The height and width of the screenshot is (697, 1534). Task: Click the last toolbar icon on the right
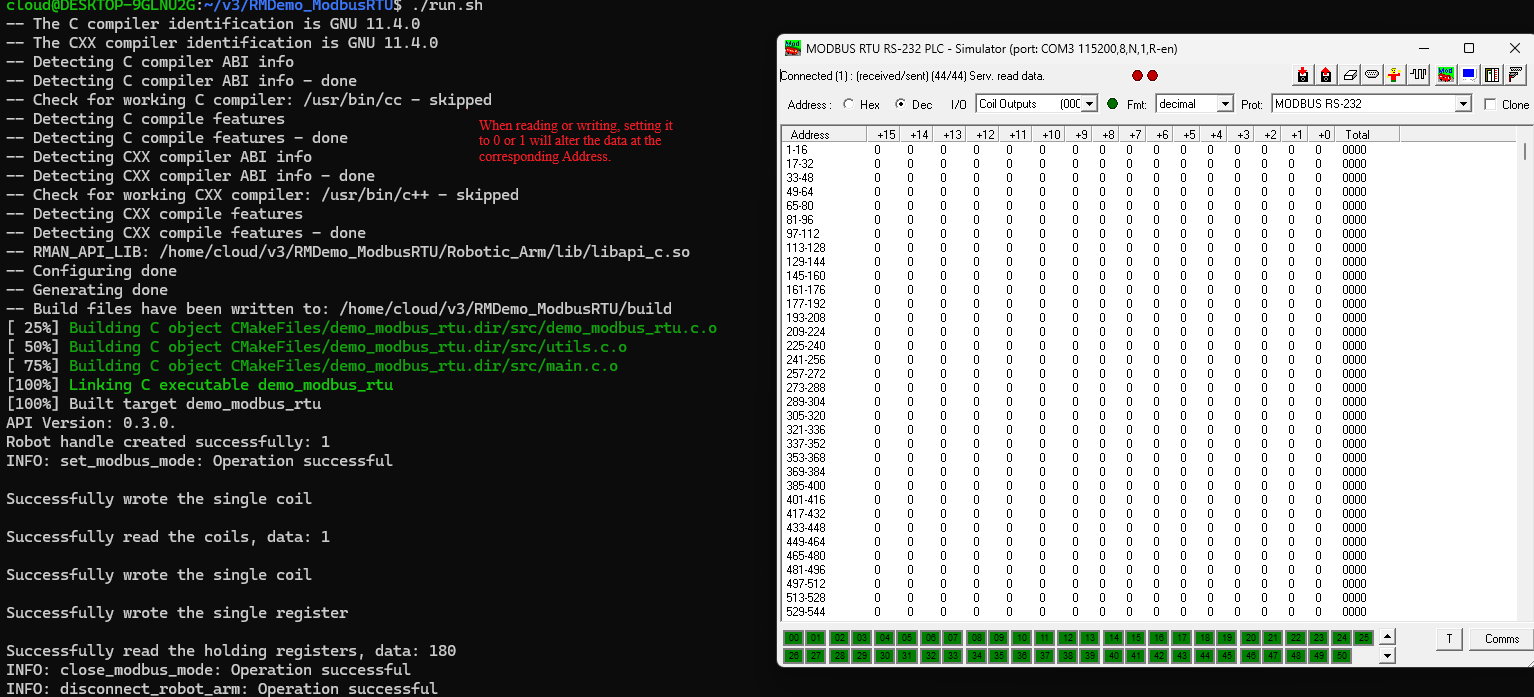[x=1516, y=75]
